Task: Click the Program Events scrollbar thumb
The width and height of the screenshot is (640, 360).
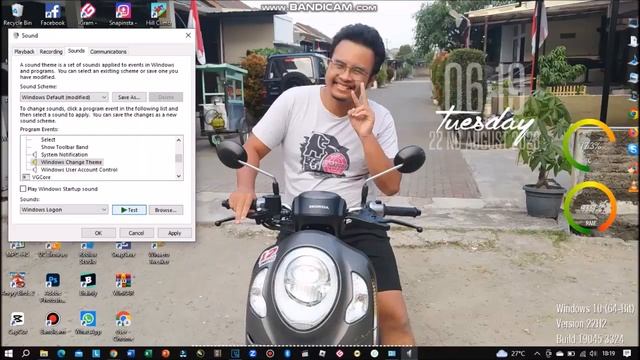Action: [x=179, y=158]
